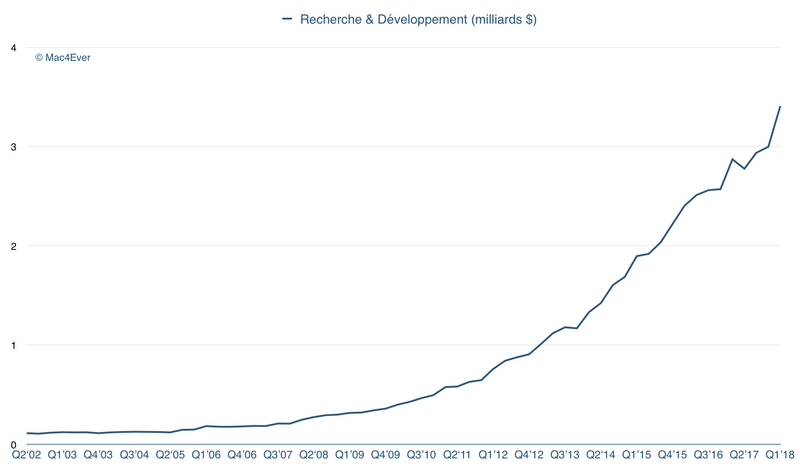The width and height of the screenshot is (800, 467).
Task: Select the Q2'17 x-axis label
Action: [x=744, y=455]
